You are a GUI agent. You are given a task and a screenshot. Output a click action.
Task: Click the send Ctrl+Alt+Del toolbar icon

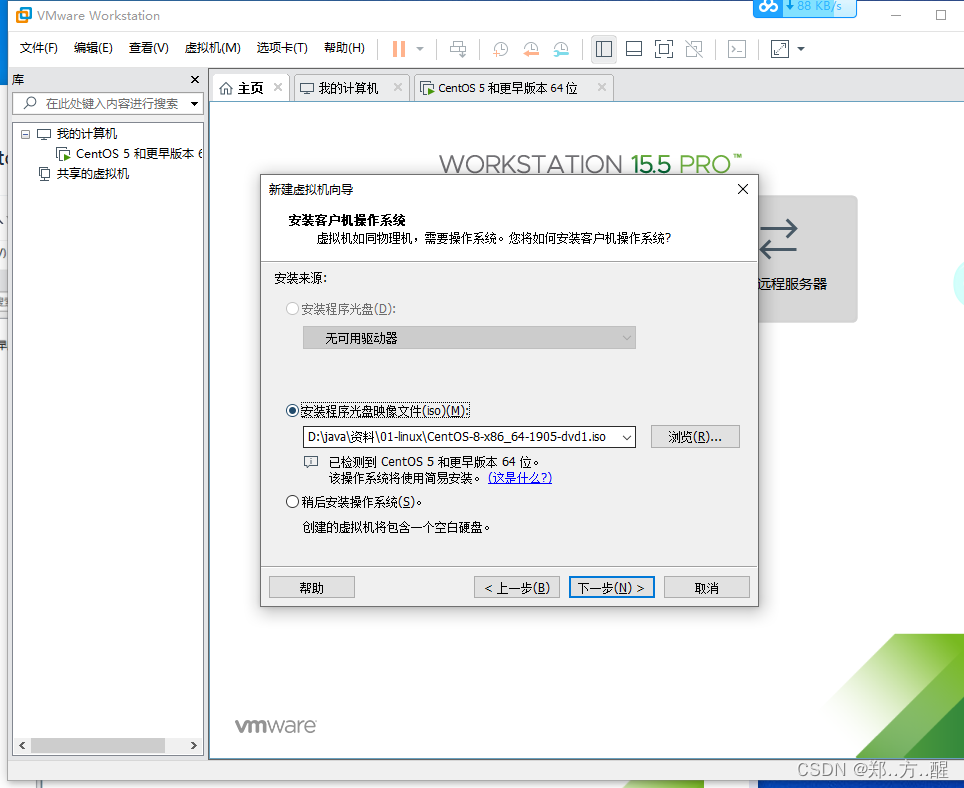coord(458,49)
